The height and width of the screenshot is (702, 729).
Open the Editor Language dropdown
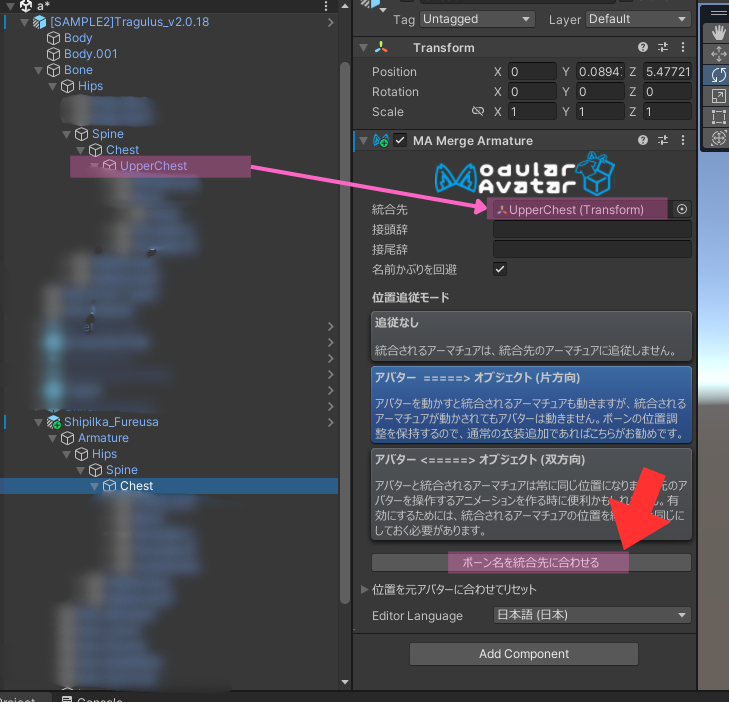(592, 615)
